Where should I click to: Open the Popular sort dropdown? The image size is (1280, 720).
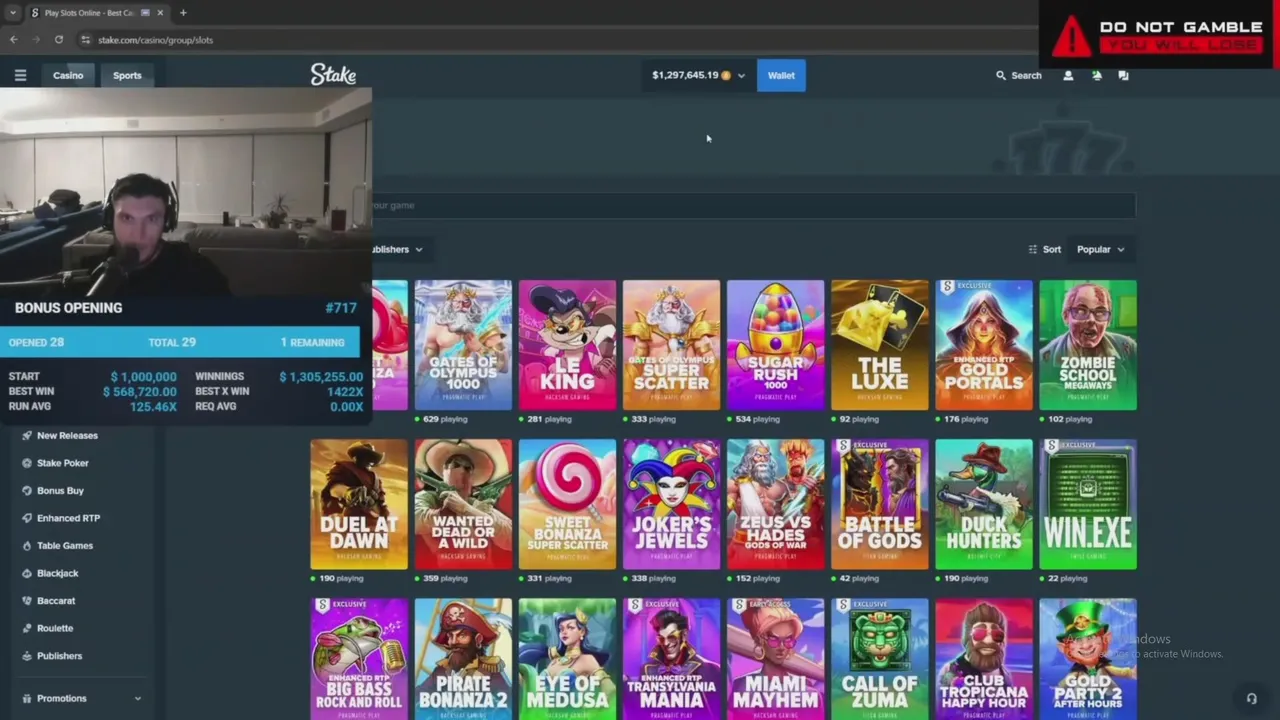coord(1100,249)
